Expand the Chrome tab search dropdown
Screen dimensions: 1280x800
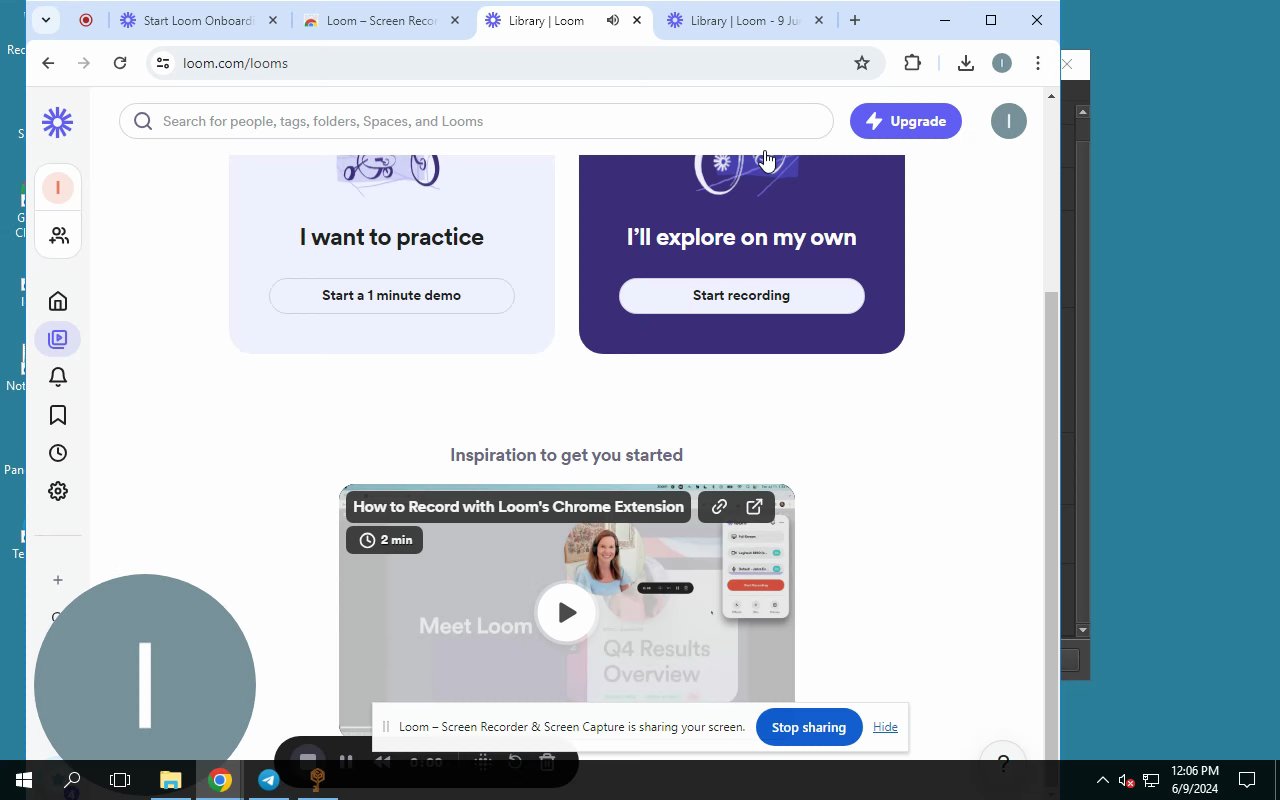[46, 20]
